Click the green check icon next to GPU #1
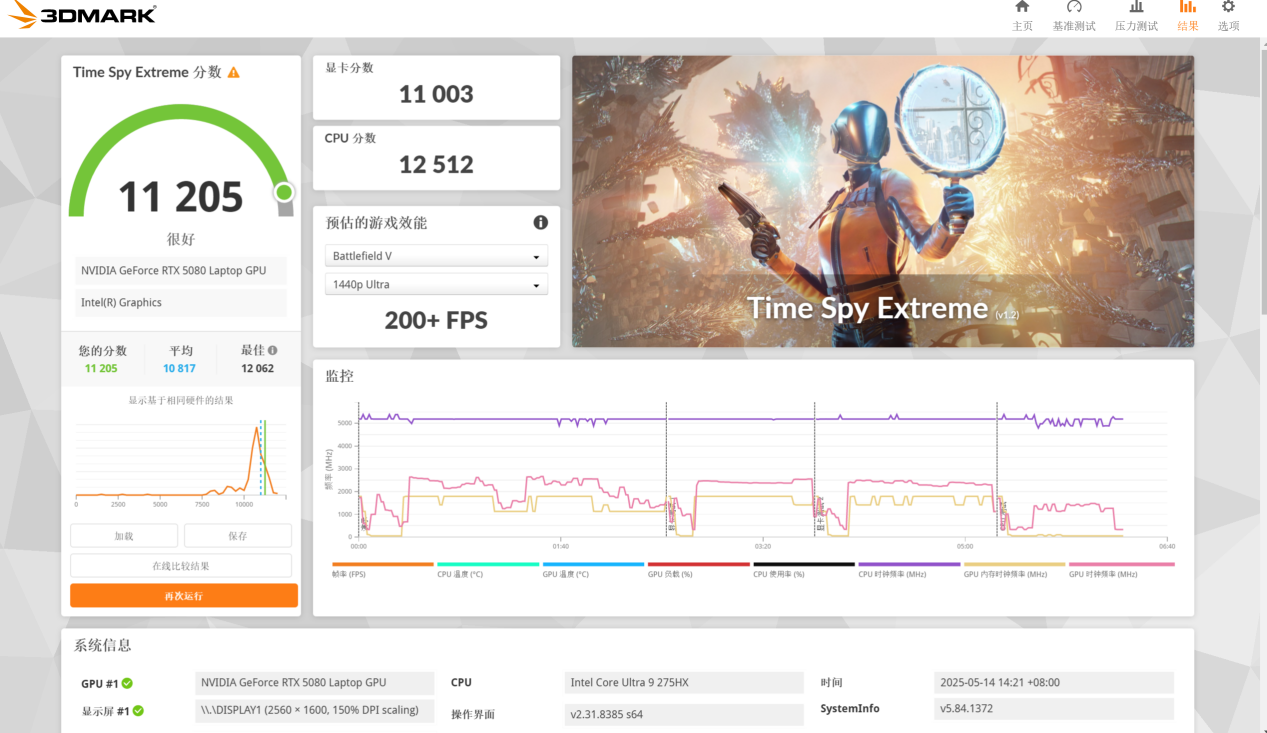Image resolution: width=1267 pixels, height=733 pixels. point(127,684)
